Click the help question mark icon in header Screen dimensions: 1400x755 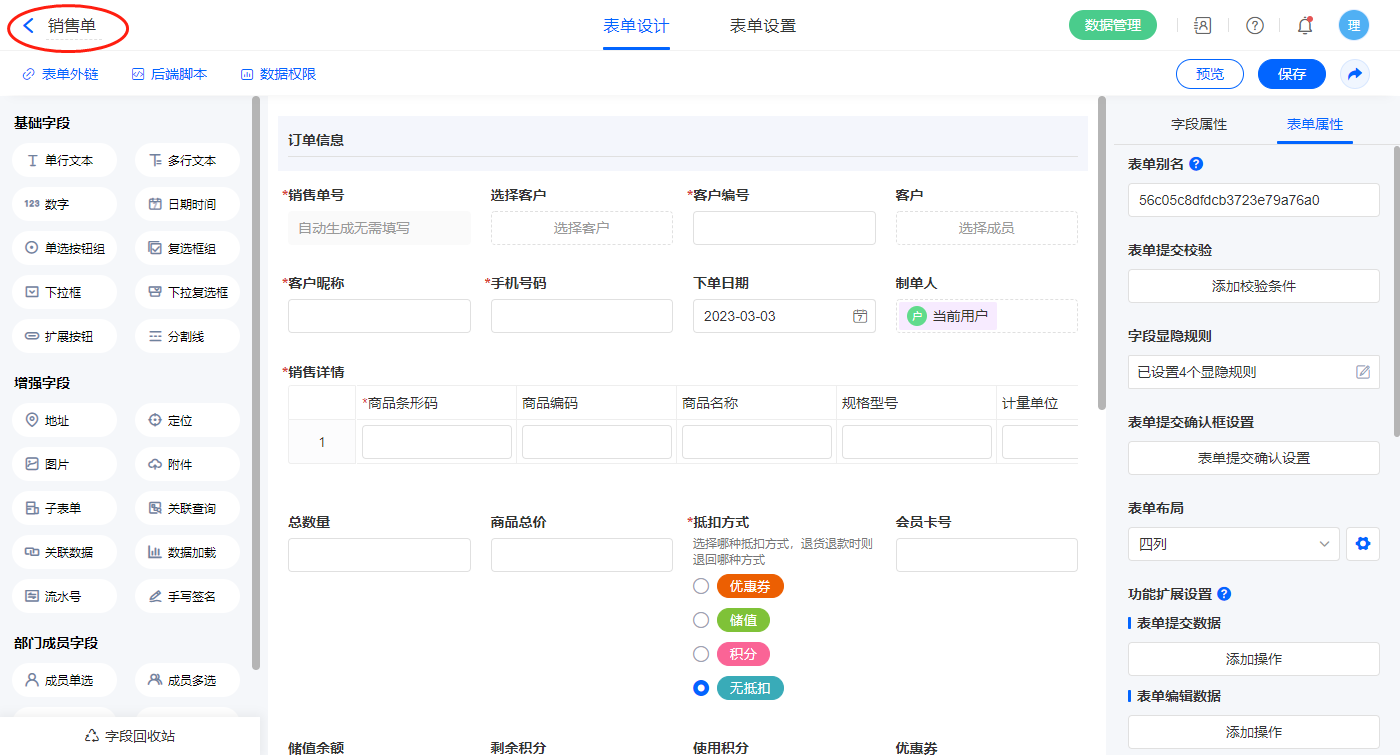click(1254, 26)
